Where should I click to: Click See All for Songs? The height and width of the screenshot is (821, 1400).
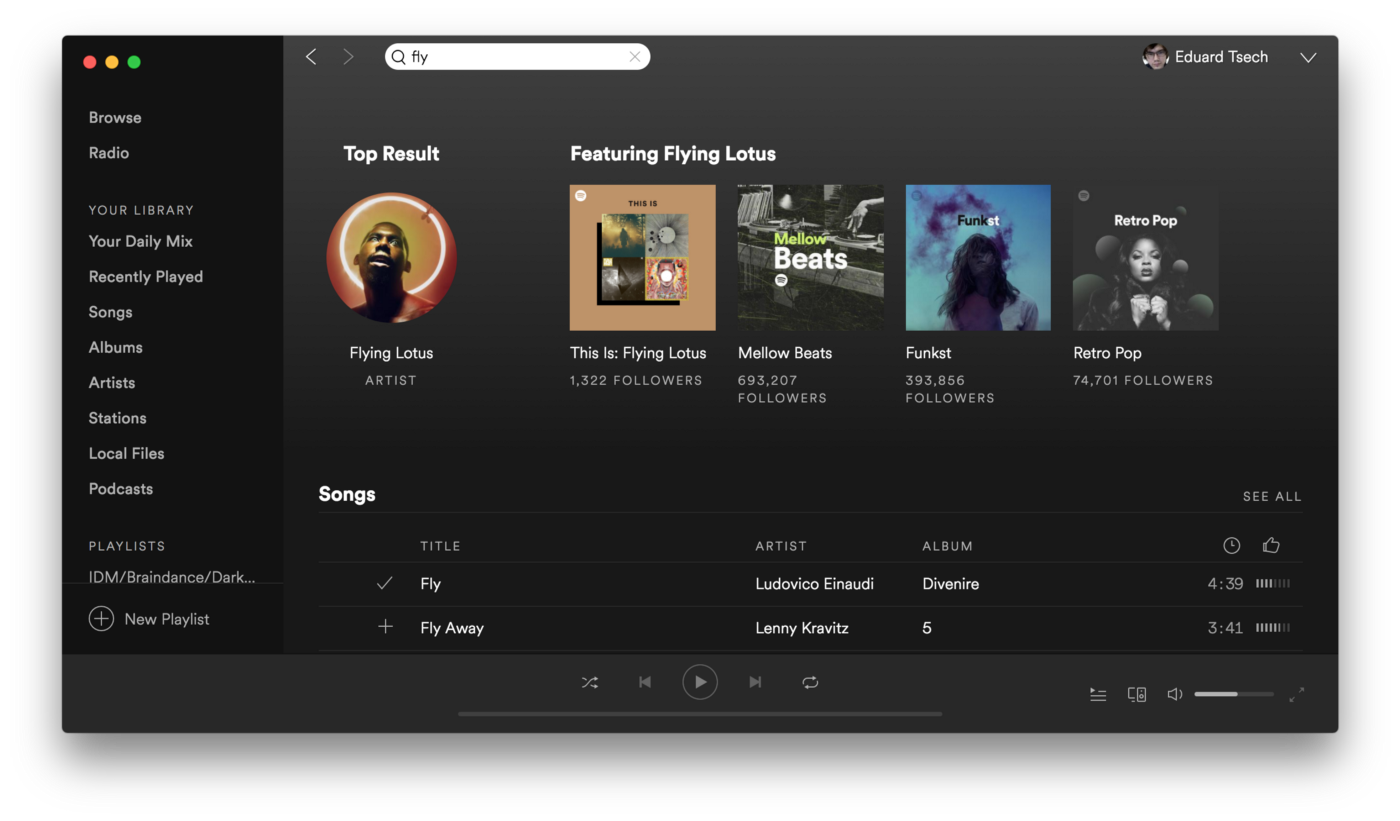click(x=1272, y=496)
